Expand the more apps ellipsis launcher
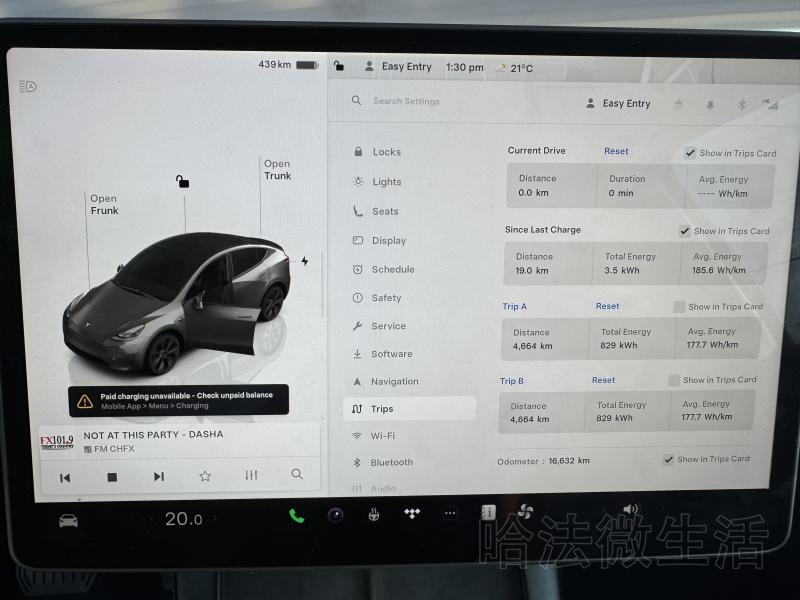The width and height of the screenshot is (800, 600). tap(450, 514)
